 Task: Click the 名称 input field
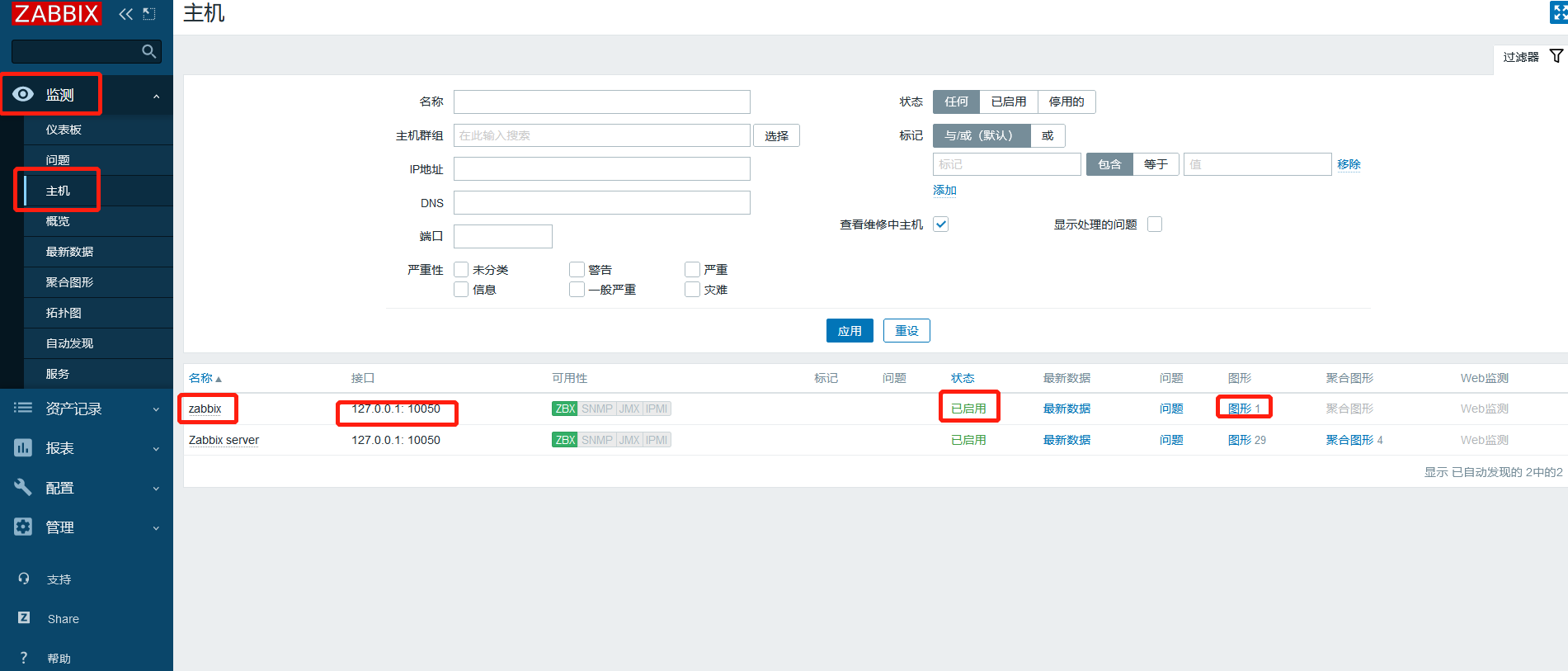(602, 102)
